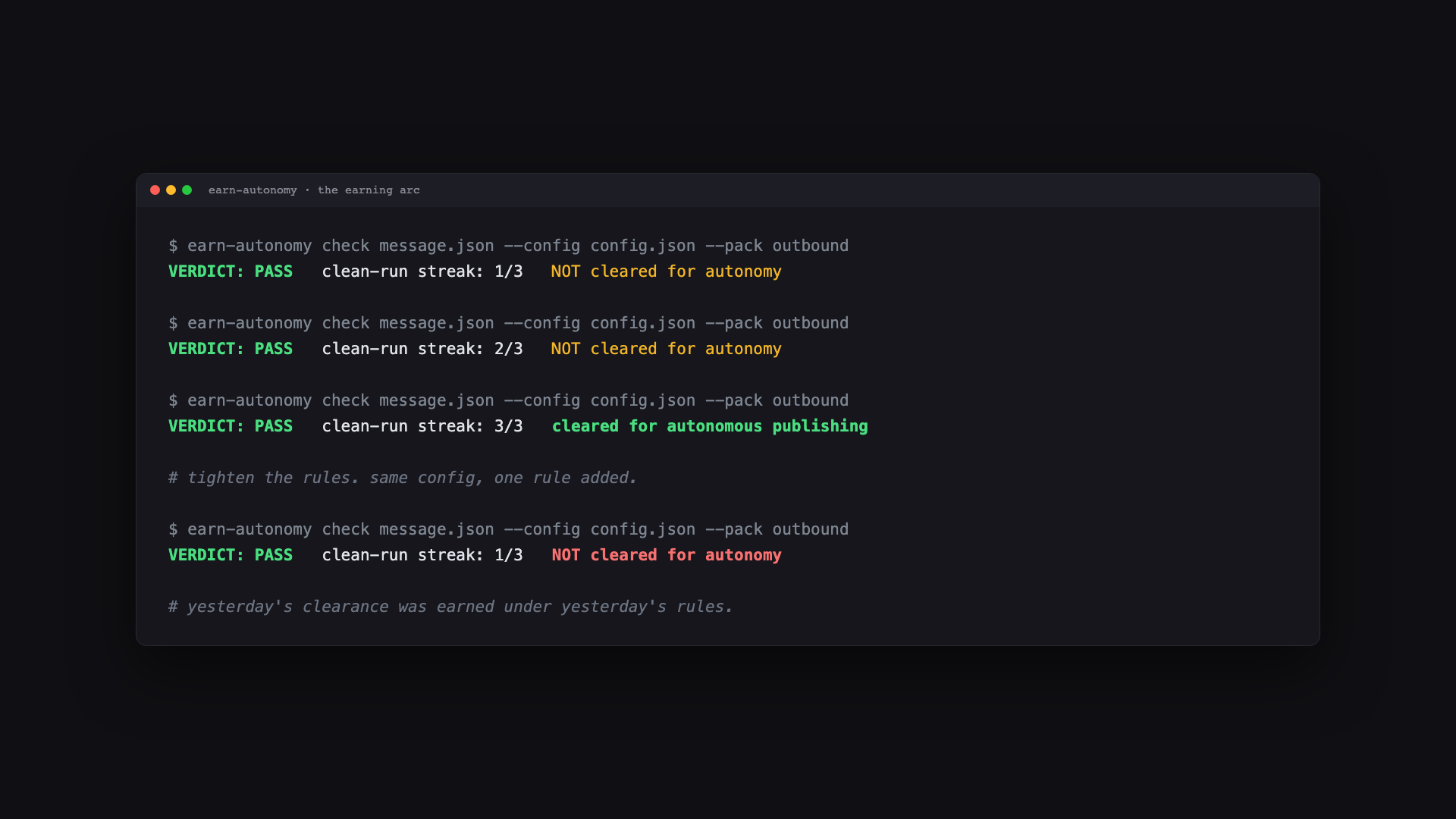Click the yellow minimize window dot

[171, 190]
